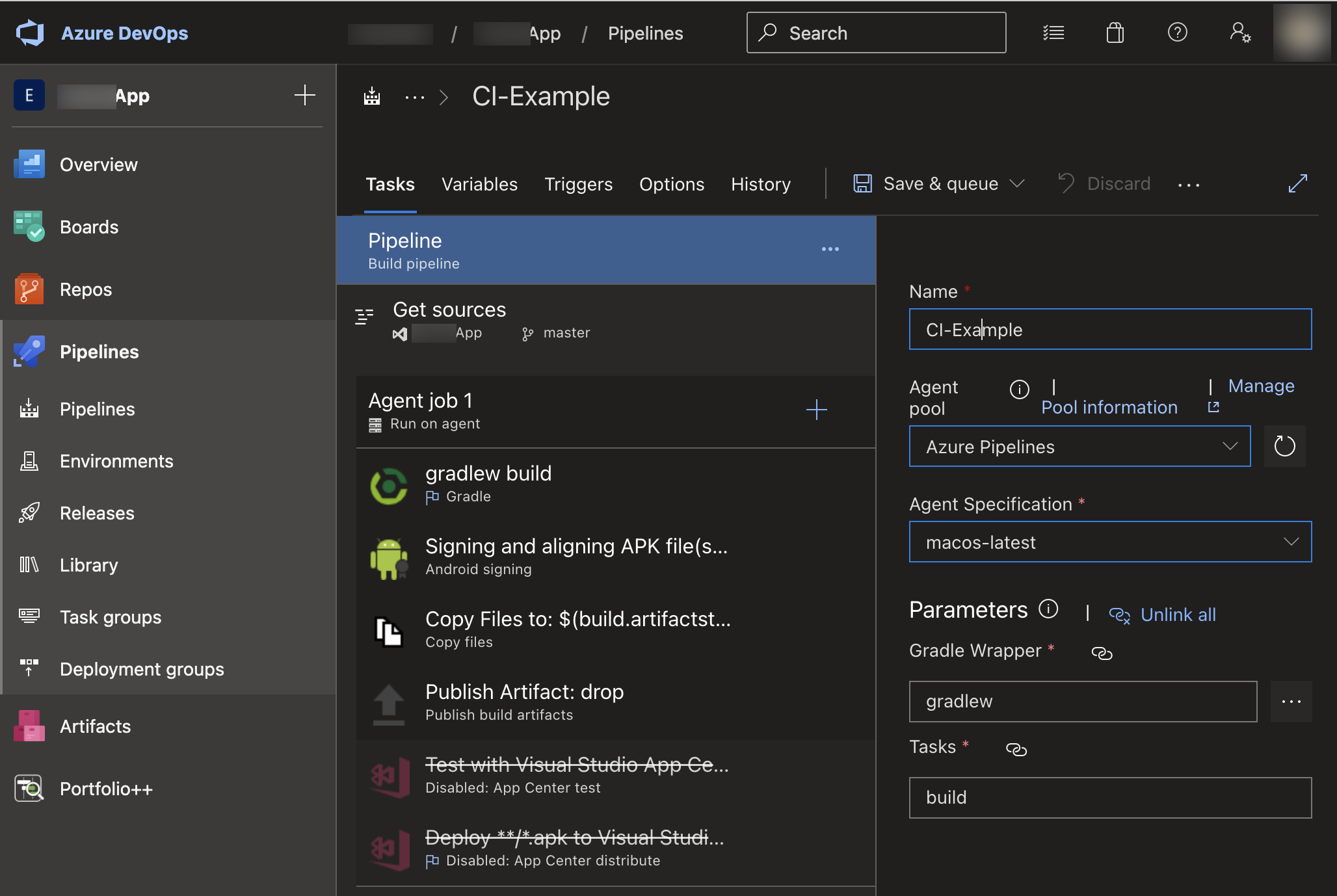The height and width of the screenshot is (896, 1337).
Task: Click the Azure DevOps logo icon
Action: (30, 33)
